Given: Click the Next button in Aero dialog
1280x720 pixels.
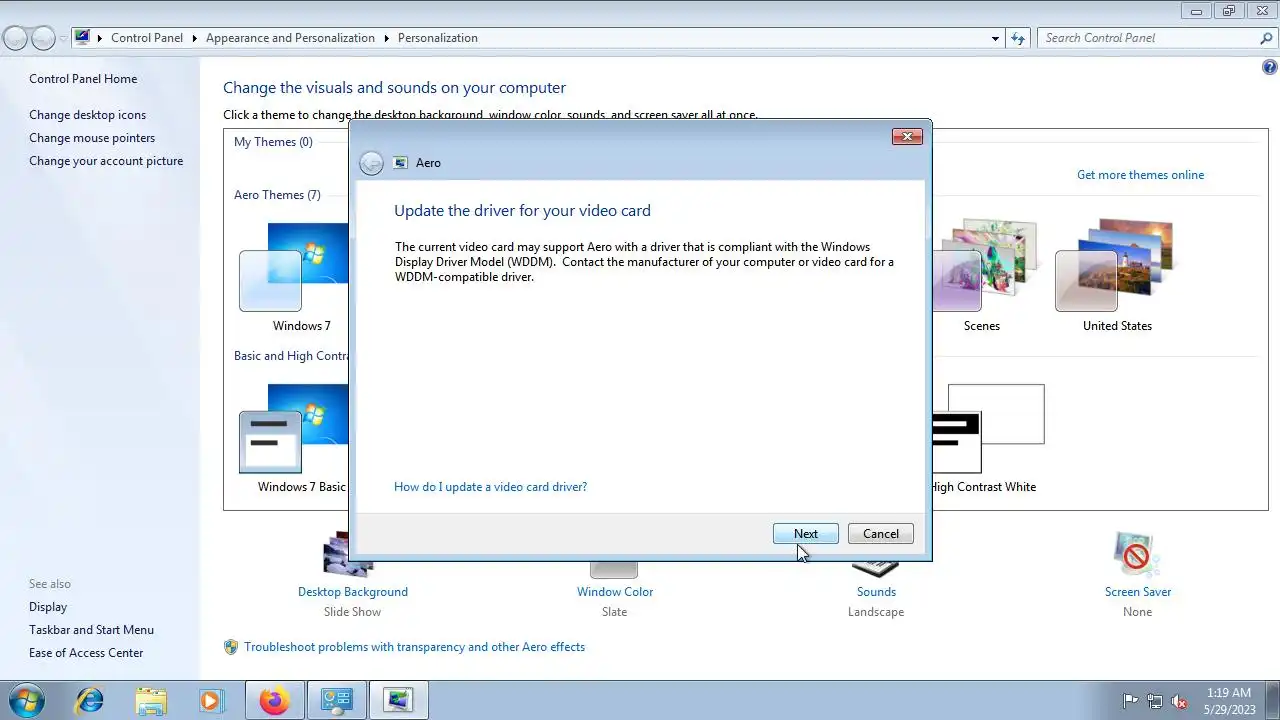Looking at the screenshot, I should tap(805, 534).
